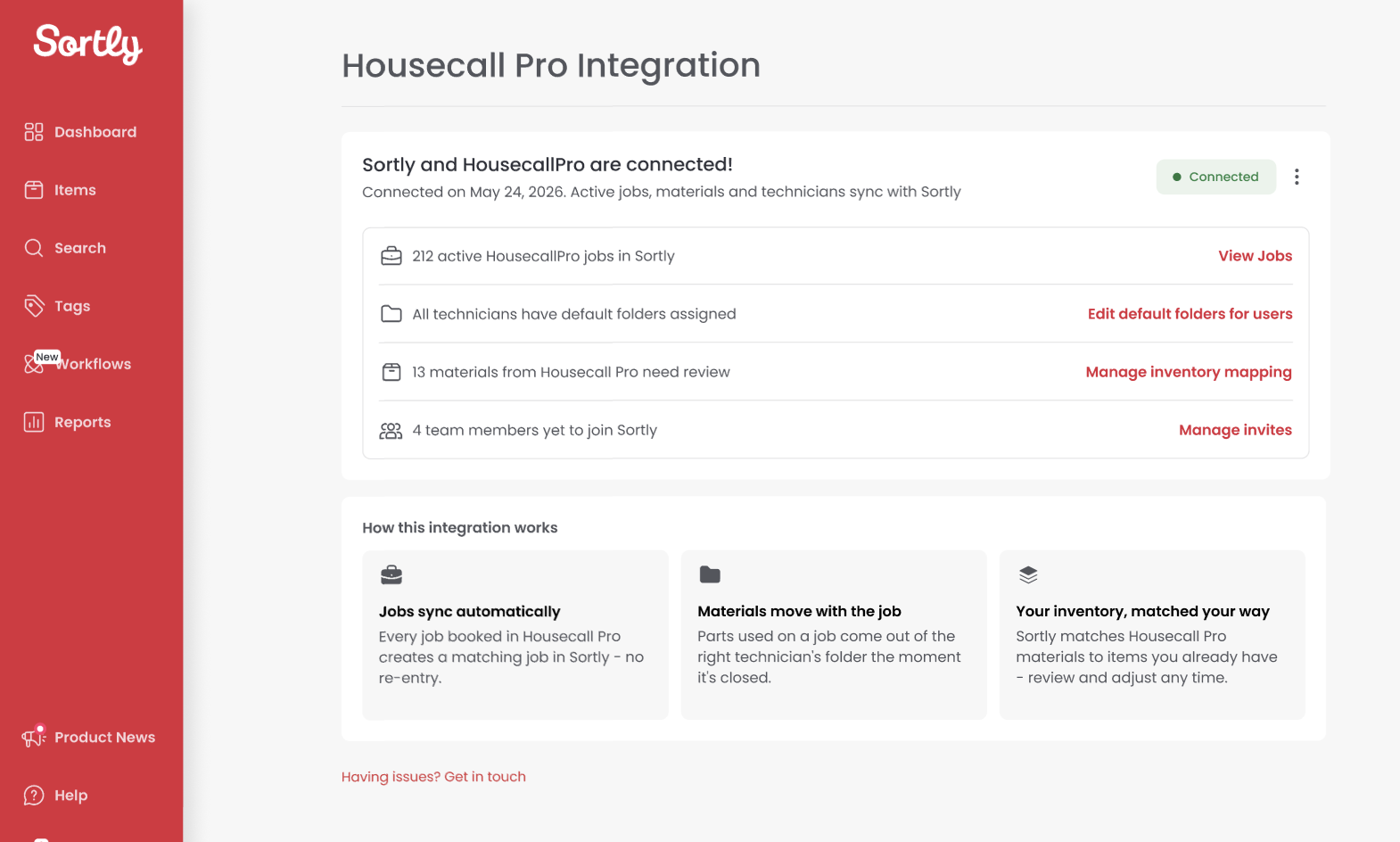Click the View Jobs link
The width and height of the screenshot is (1400, 842).
(x=1255, y=256)
